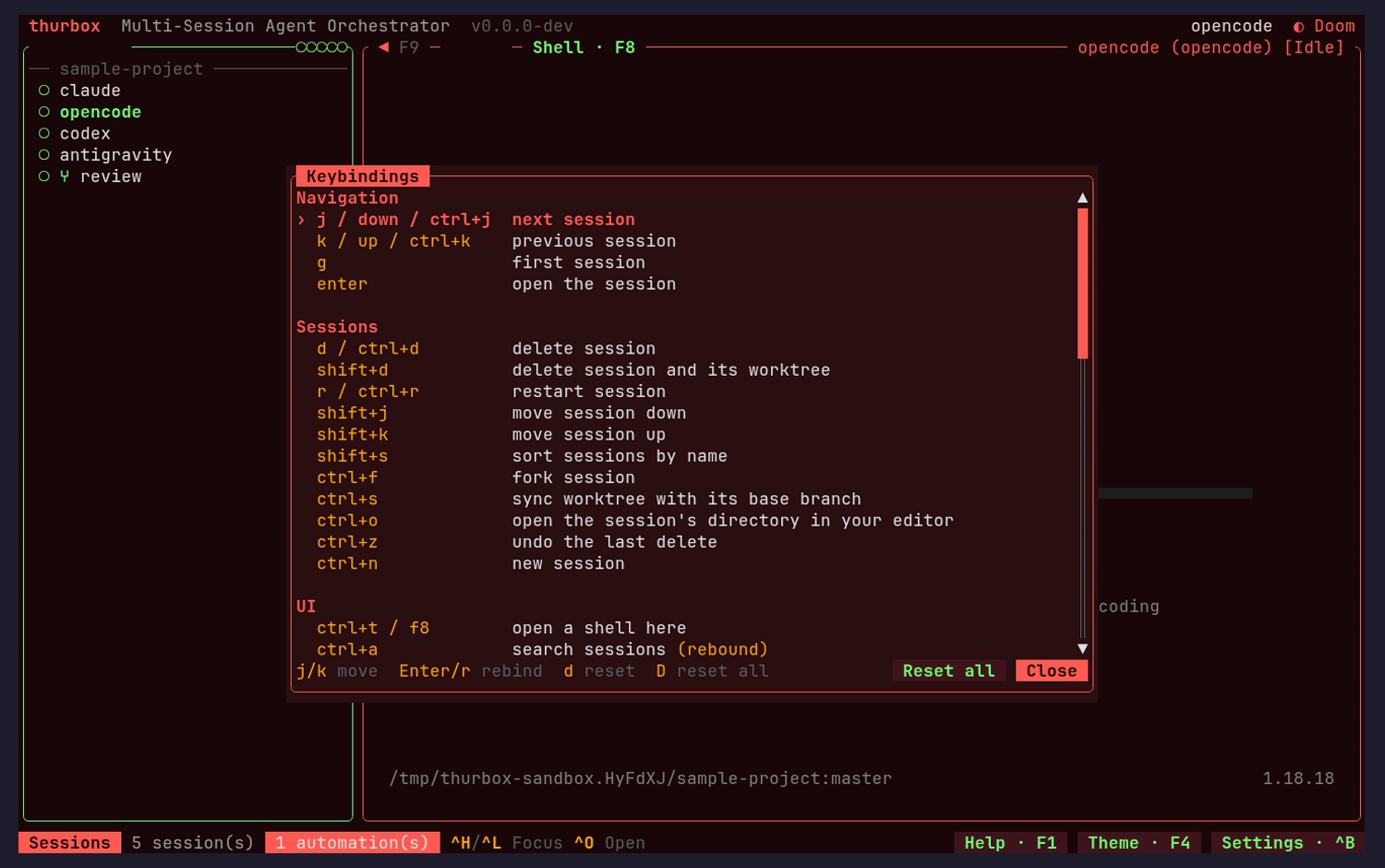Select the 'first session' keybinding row
Image resolution: width=1385 pixels, height=868 pixels.
(685, 262)
